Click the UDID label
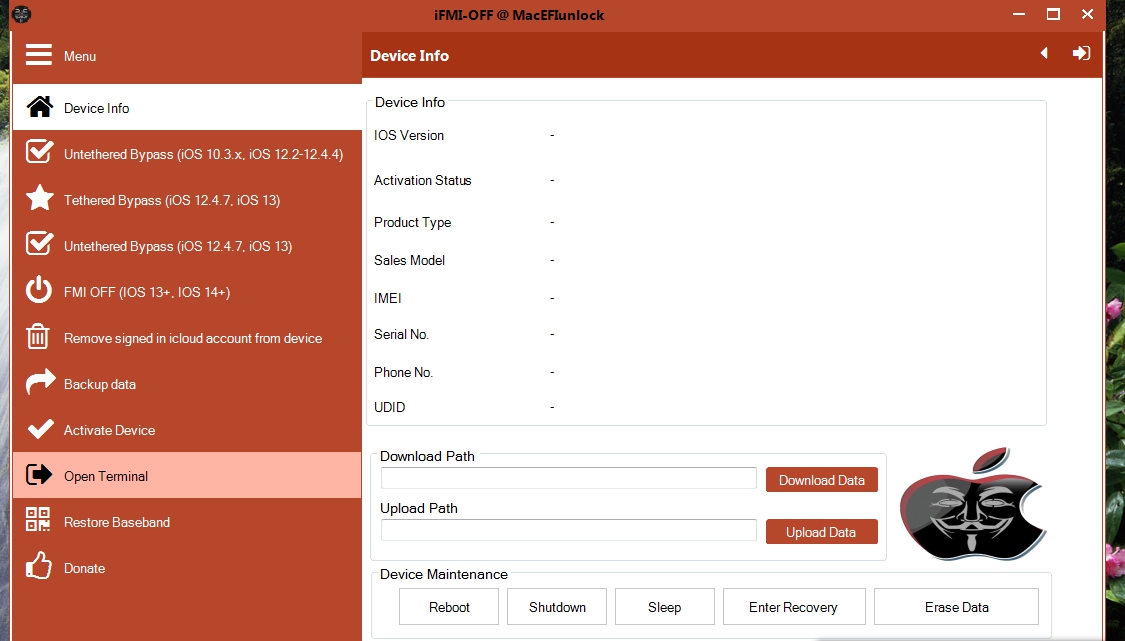 pyautogui.click(x=390, y=407)
